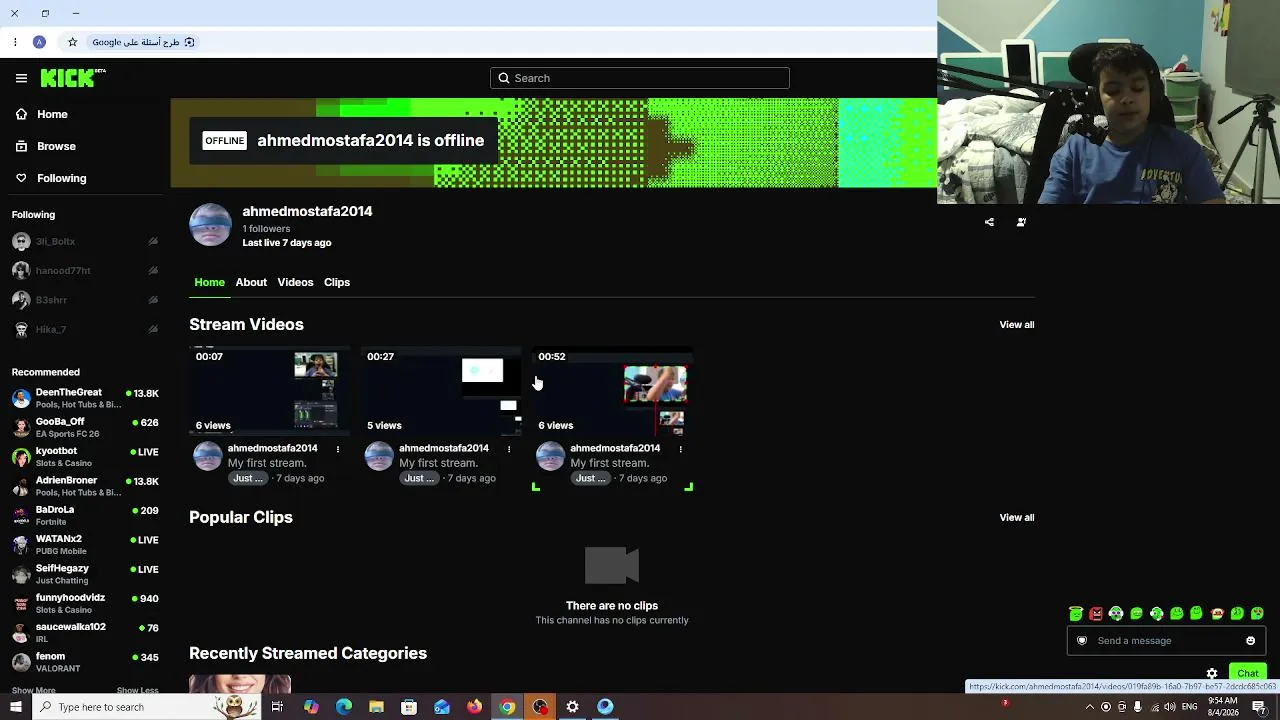Screen dimensions: 1280x720
Task: Open recommended channel SeifHegazy
Action: (x=85, y=574)
